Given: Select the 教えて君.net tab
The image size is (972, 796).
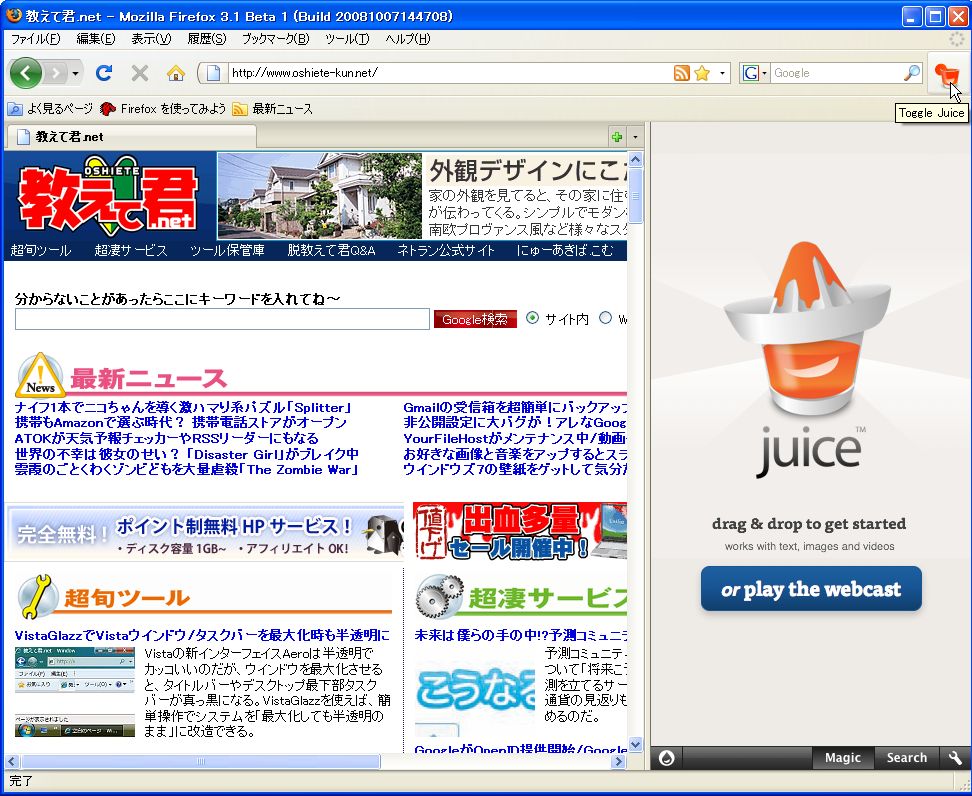Looking at the screenshot, I should (x=130, y=136).
